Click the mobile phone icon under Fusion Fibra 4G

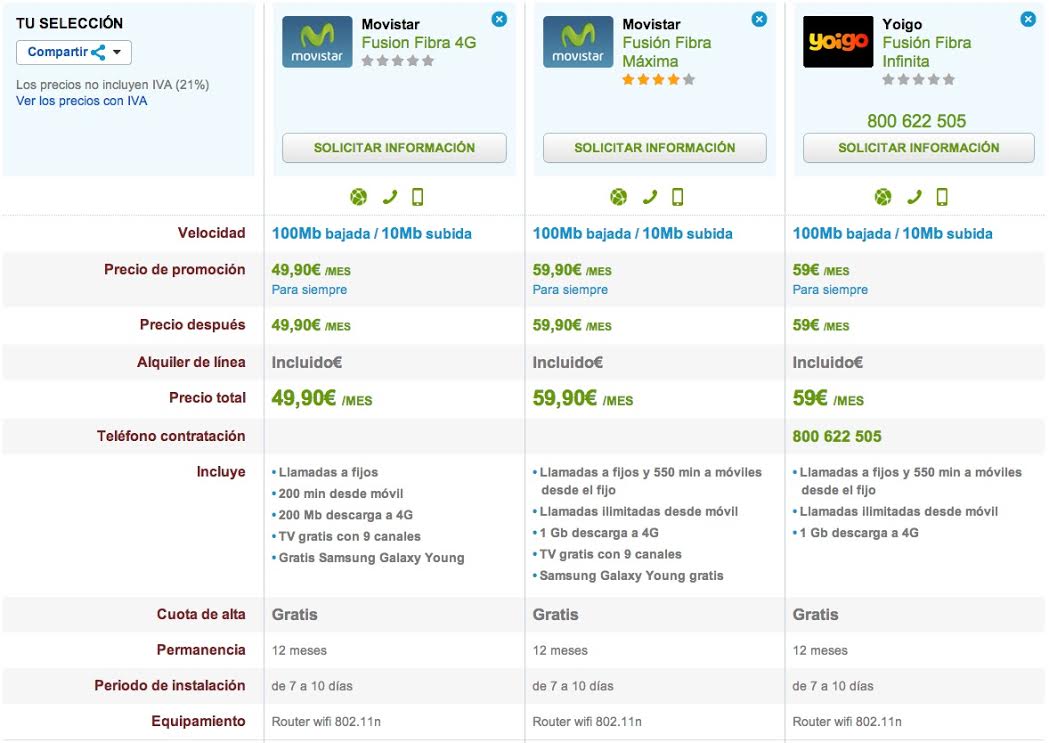(x=417, y=197)
